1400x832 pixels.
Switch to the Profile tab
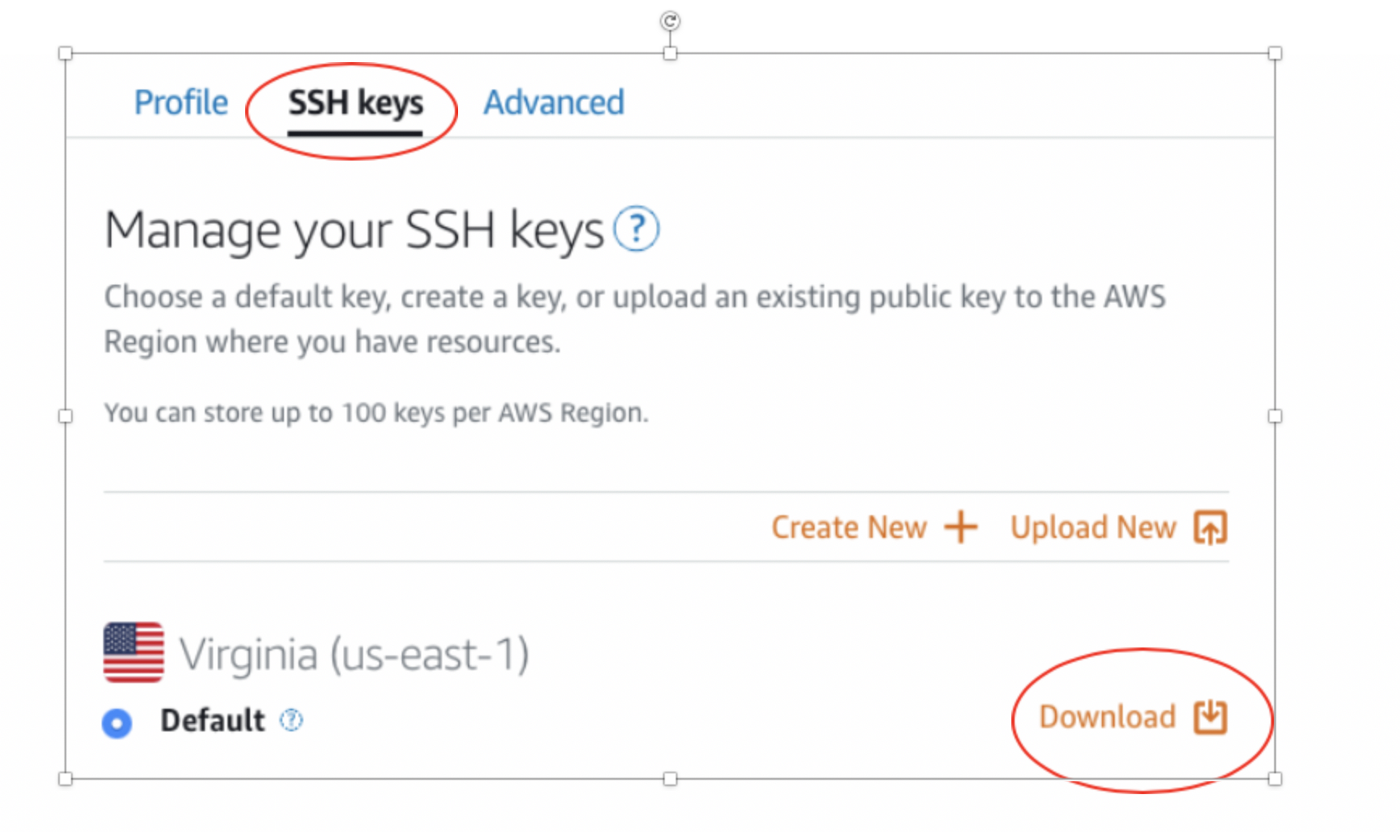tap(181, 102)
